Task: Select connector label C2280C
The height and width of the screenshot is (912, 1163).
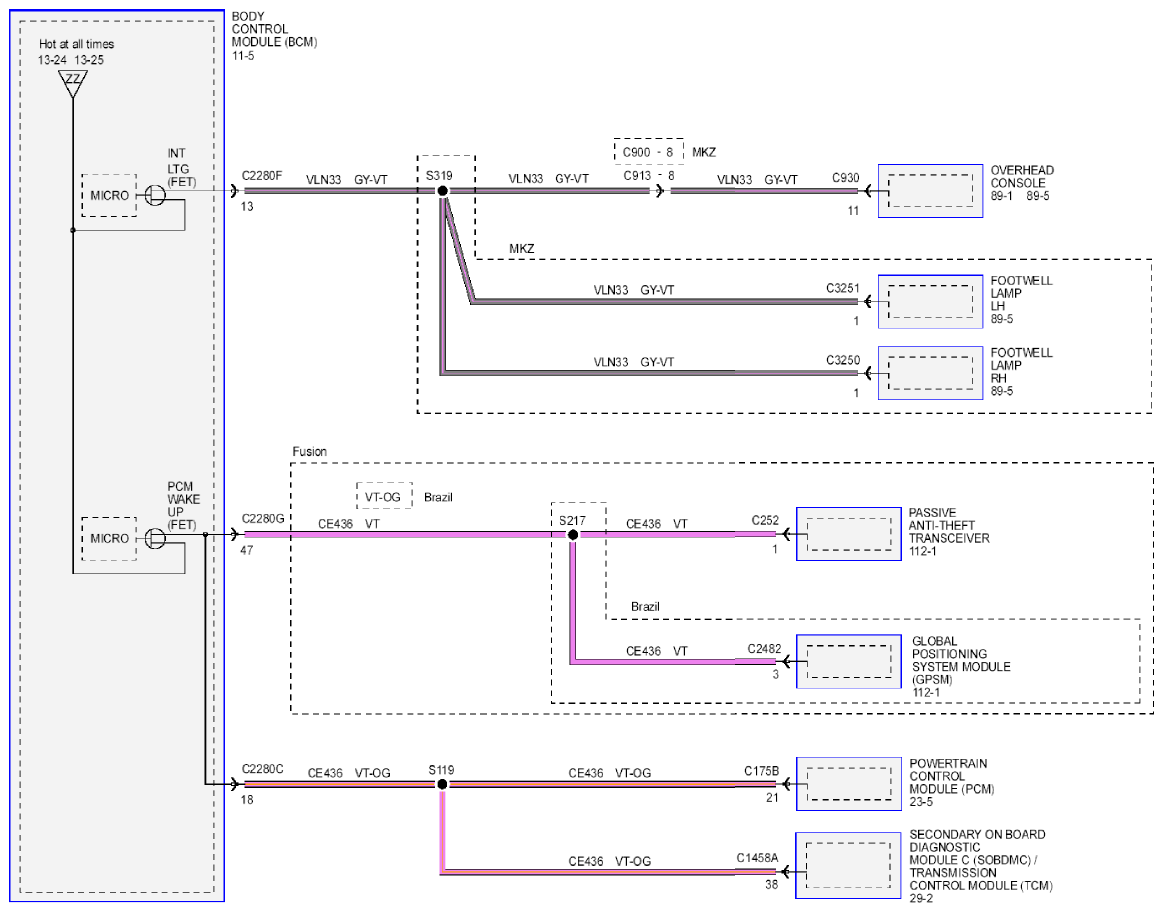Action: tap(263, 769)
